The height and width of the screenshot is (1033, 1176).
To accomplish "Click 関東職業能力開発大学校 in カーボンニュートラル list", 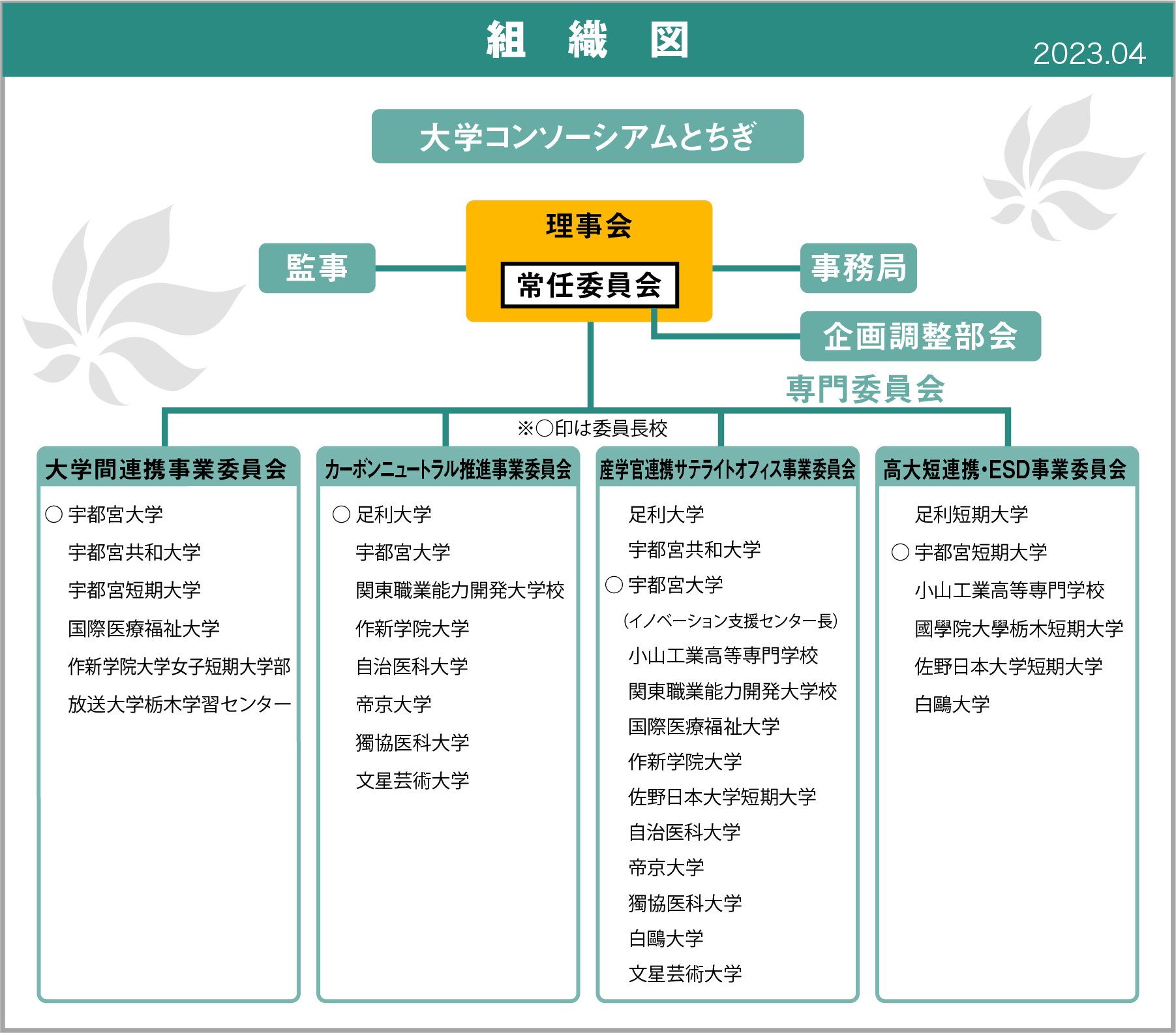I will click(x=460, y=591).
